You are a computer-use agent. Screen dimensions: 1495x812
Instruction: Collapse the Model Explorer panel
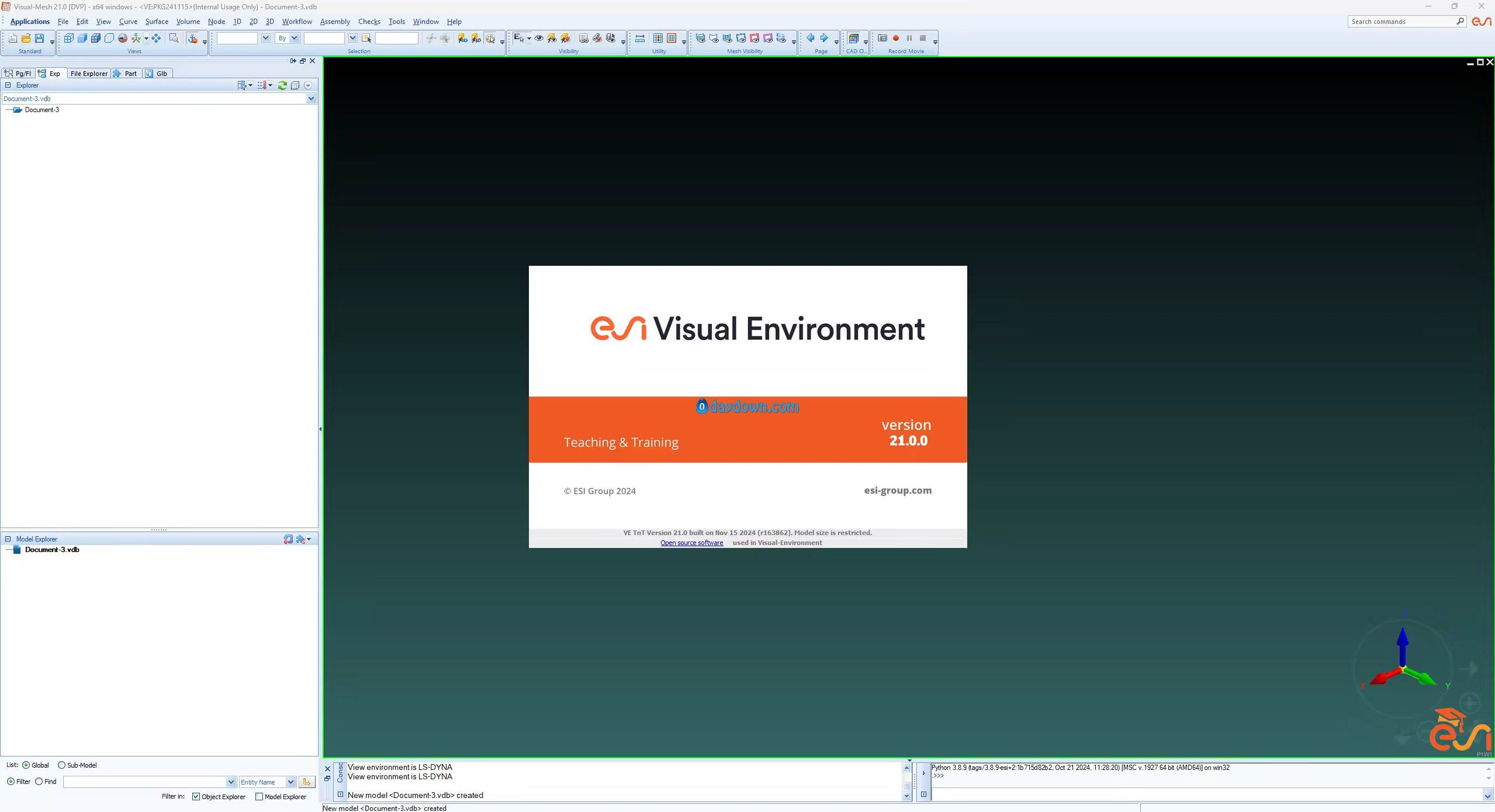(x=8, y=539)
